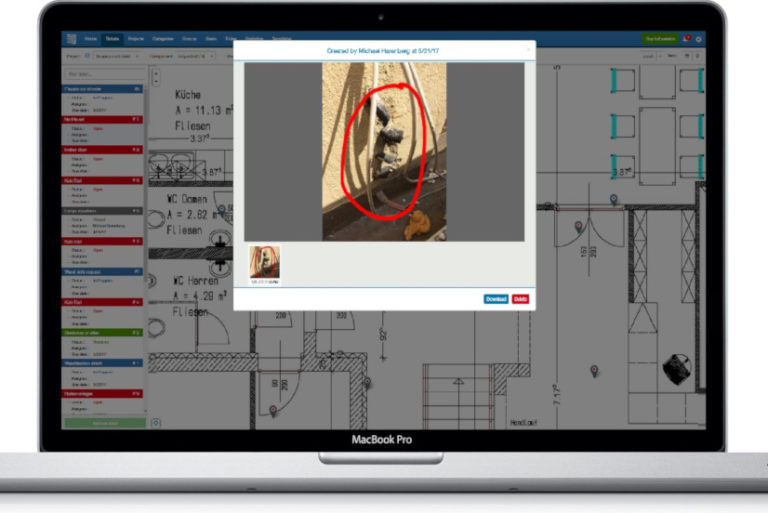The width and height of the screenshot is (768, 513).
Task: Open the Users menu item
Action: (211, 39)
